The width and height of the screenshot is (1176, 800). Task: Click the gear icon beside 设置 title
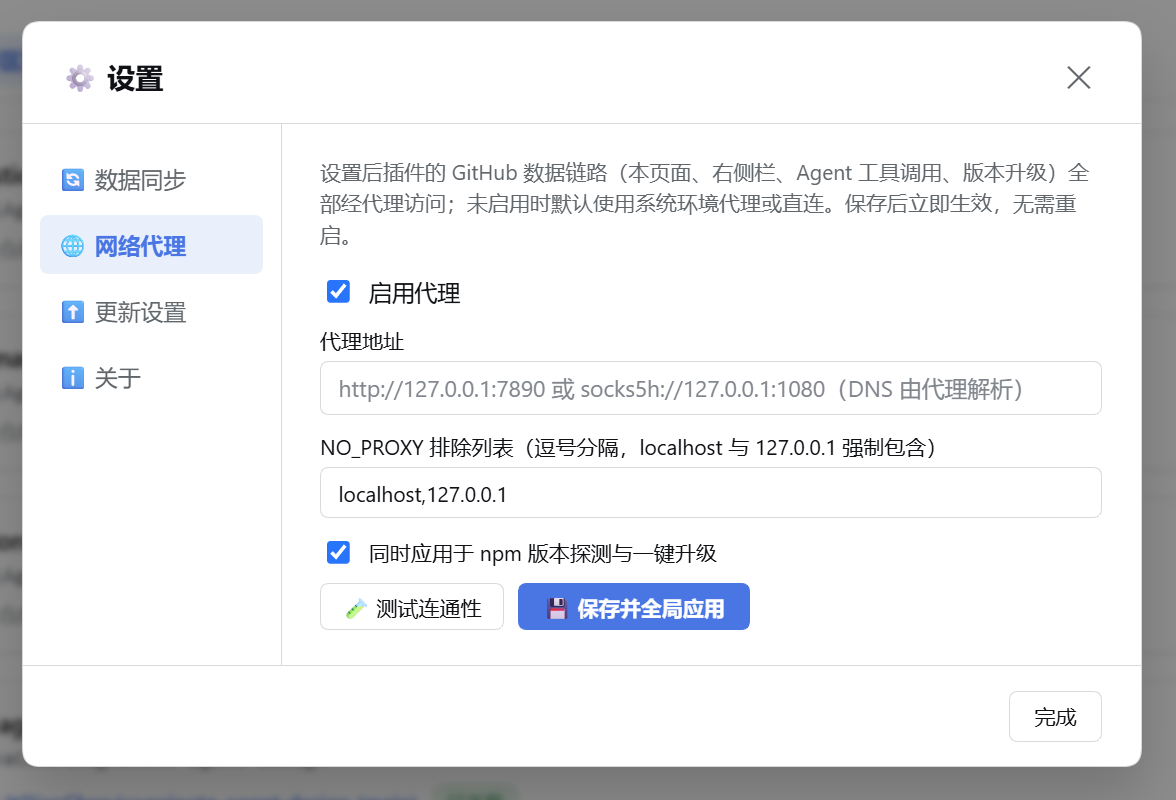tap(80, 78)
